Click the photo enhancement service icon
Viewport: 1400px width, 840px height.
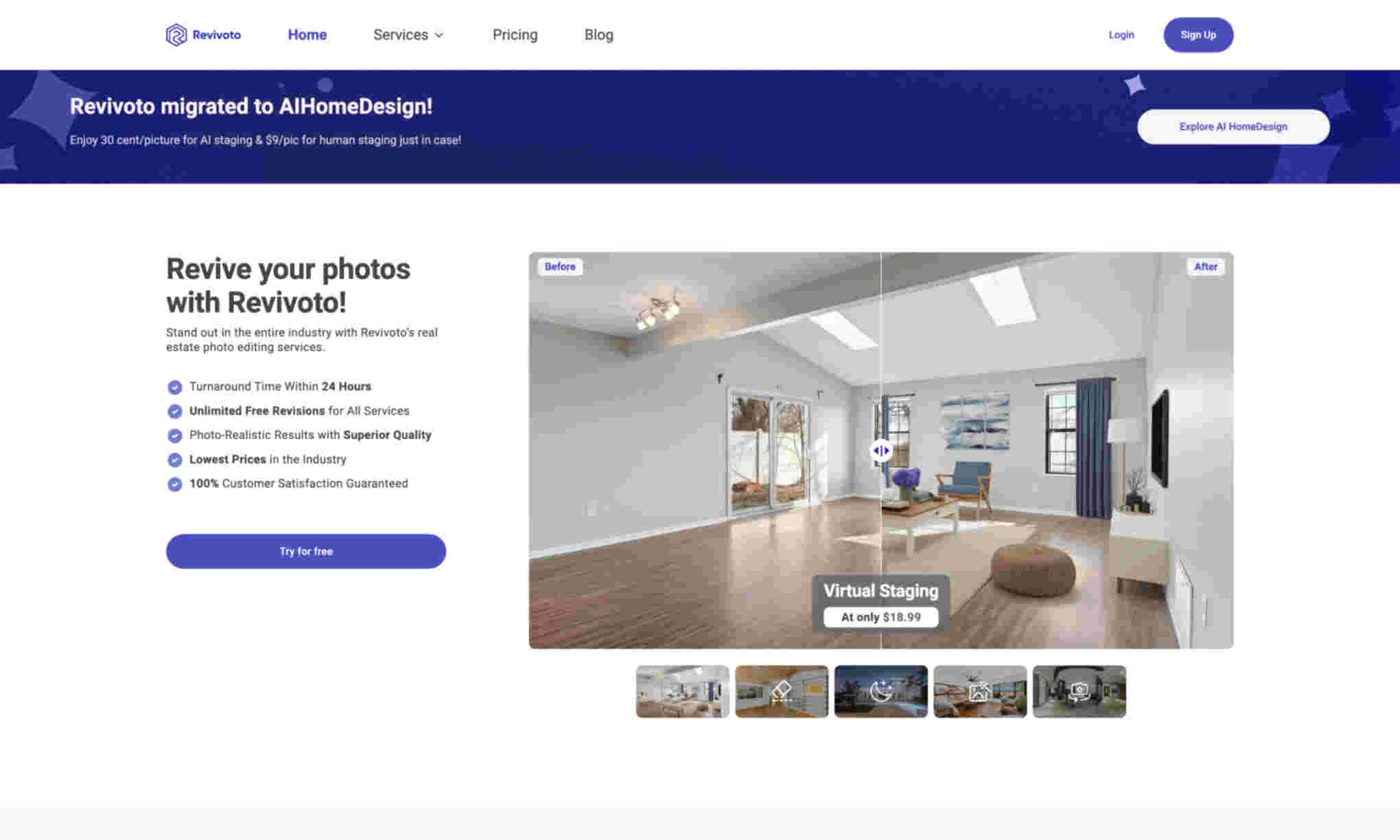point(979,691)
